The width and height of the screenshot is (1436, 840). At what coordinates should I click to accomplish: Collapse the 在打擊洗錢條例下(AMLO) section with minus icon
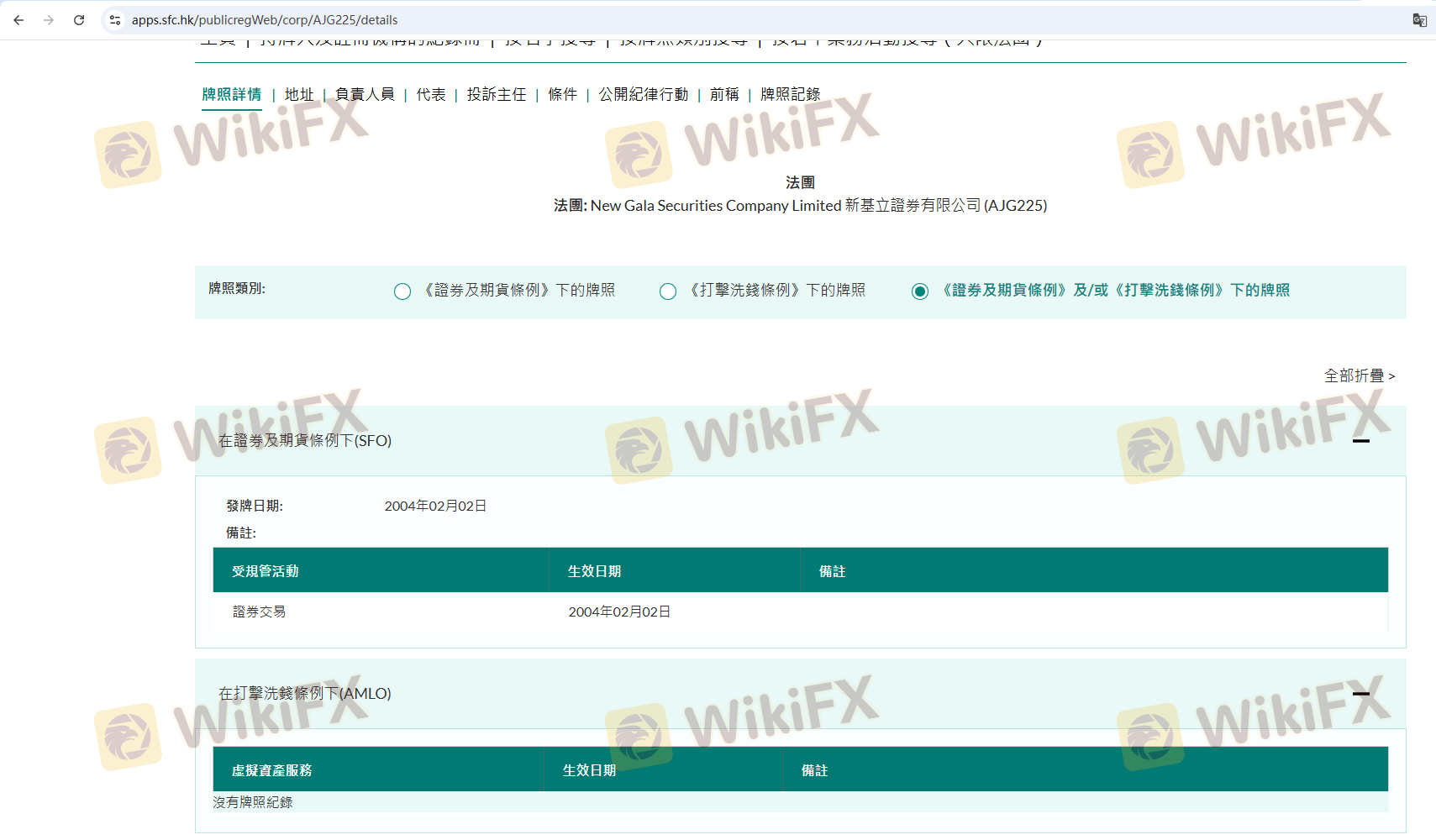[1361, 694]
